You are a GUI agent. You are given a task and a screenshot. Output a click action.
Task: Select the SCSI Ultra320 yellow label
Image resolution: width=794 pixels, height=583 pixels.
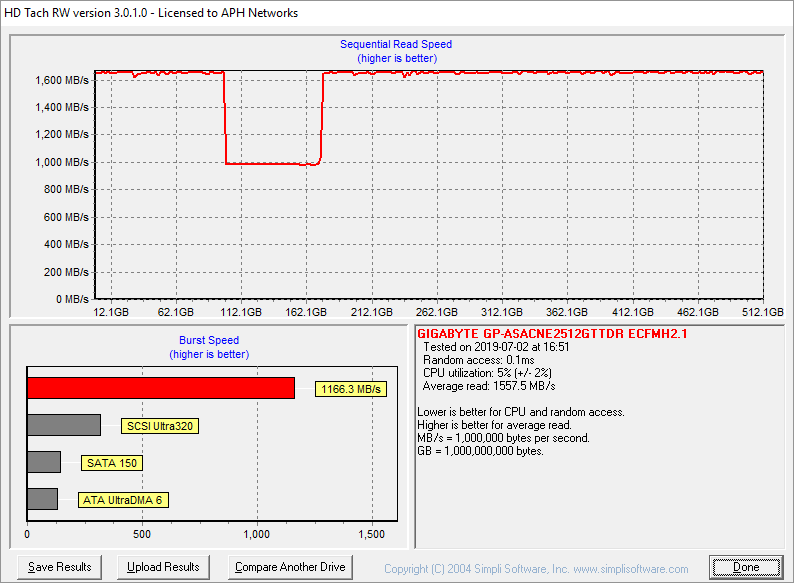pos(160,426)
